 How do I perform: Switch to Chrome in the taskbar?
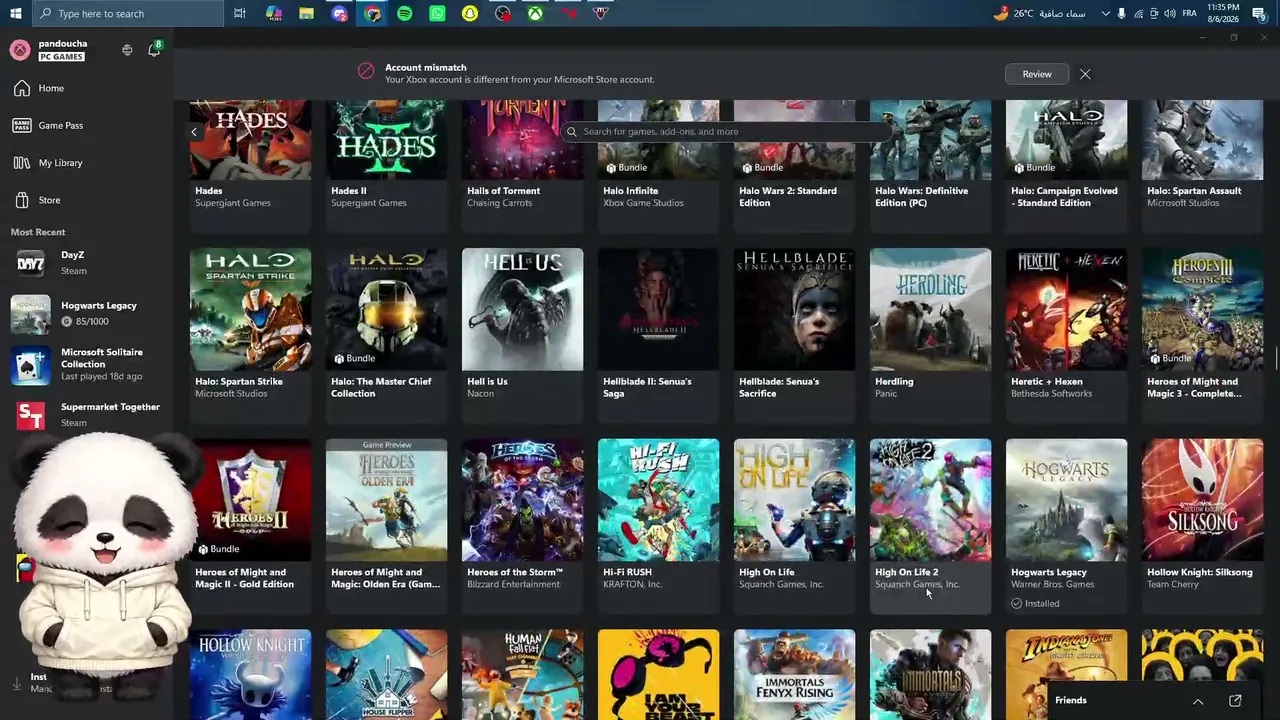coord(372,13)
